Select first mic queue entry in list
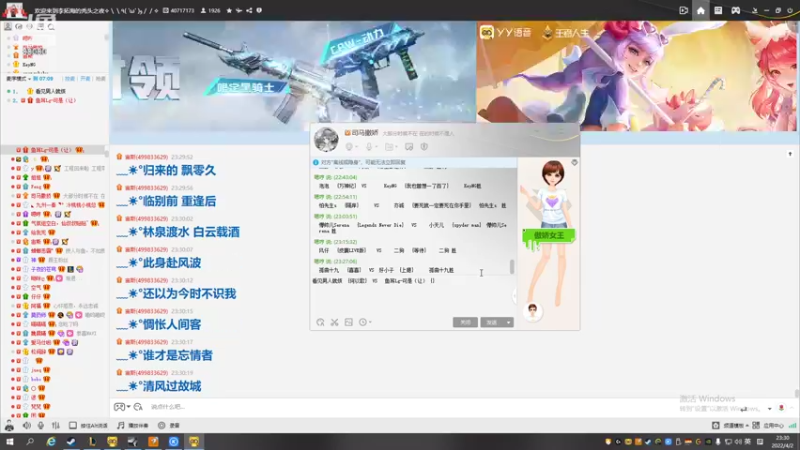This screenshot has width=800, height=450. click(51, 91)
